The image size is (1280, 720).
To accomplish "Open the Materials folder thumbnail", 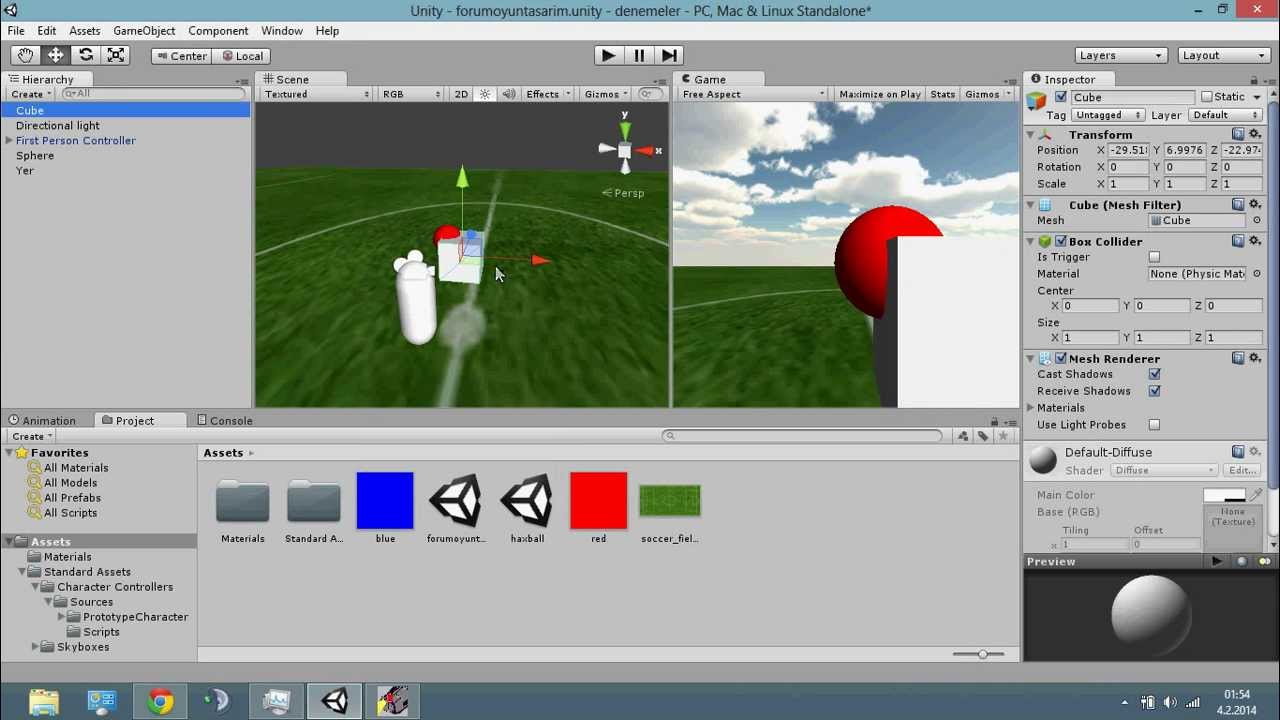I will [243, 502].
